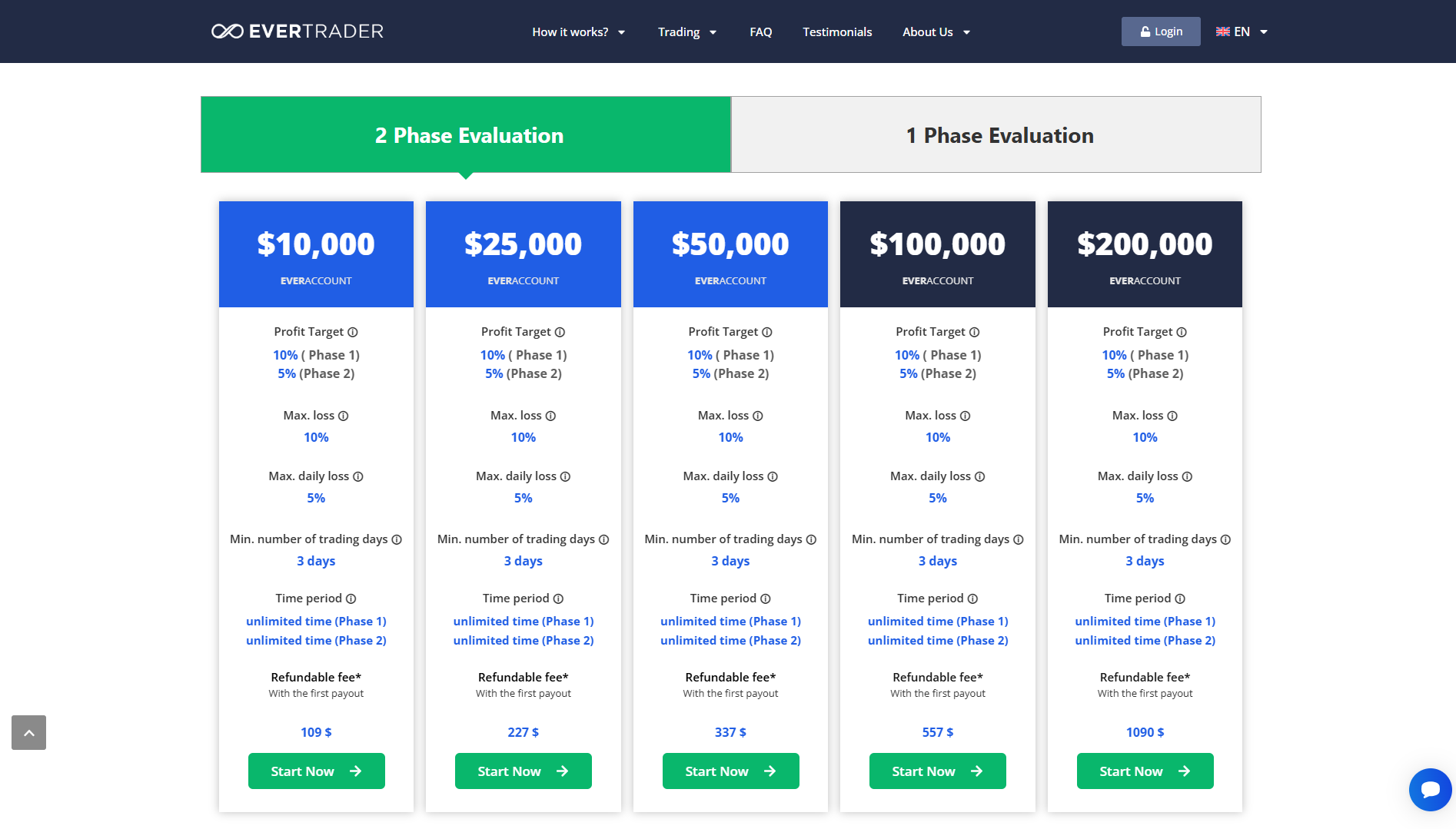Click the EverTrader infinity logo
Image resolution: width=1456 pixels, height=829 pixels.
(x=228, y=32)
